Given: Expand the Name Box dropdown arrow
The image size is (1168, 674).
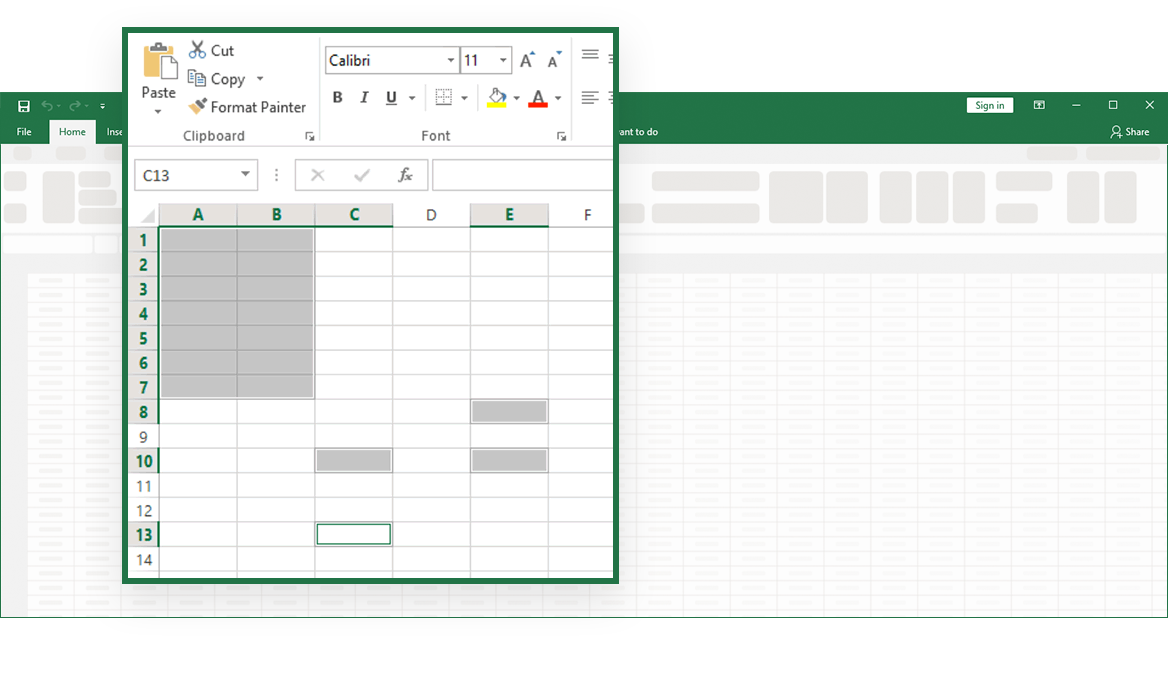Looking at the screenshot, I should 245,175.
